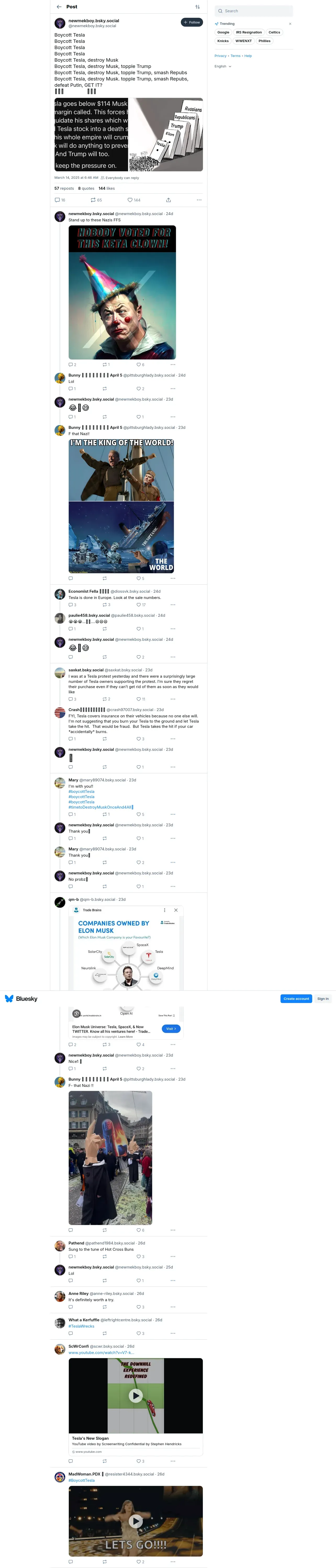Open Trade Brains ad three-dot menu

165,910
